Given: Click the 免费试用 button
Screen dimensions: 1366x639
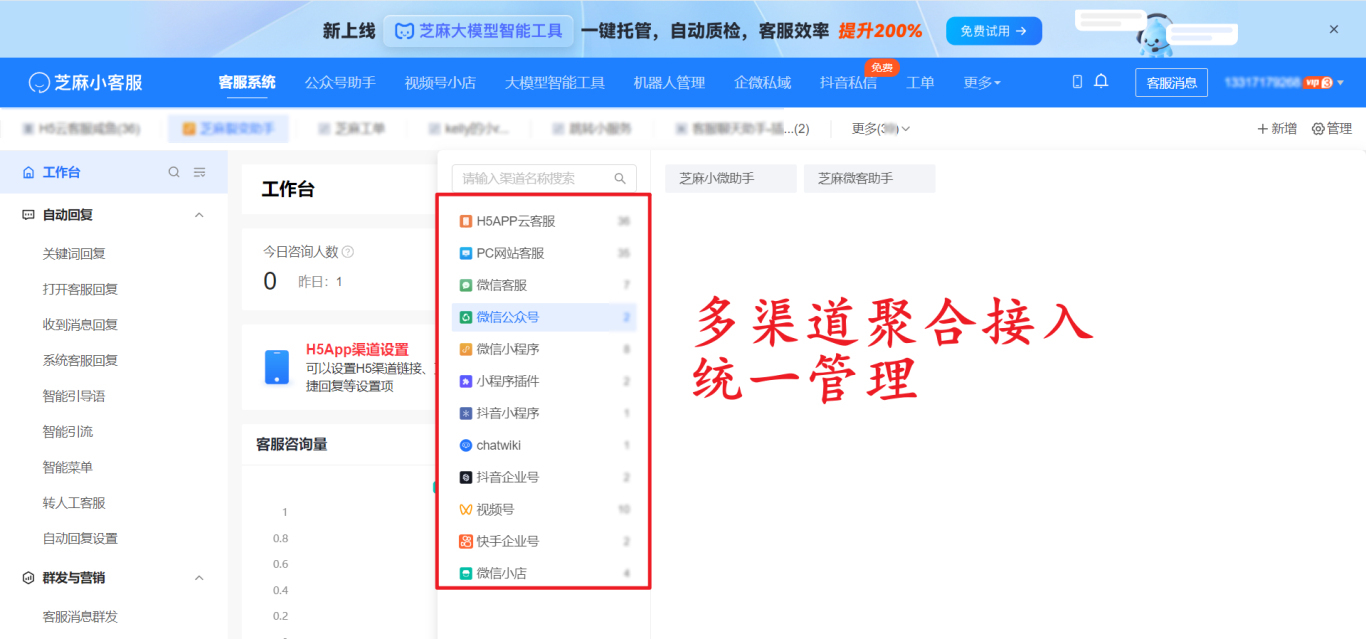Looking at the screenshot, I should pyautogui.click(x=993, y=31).
